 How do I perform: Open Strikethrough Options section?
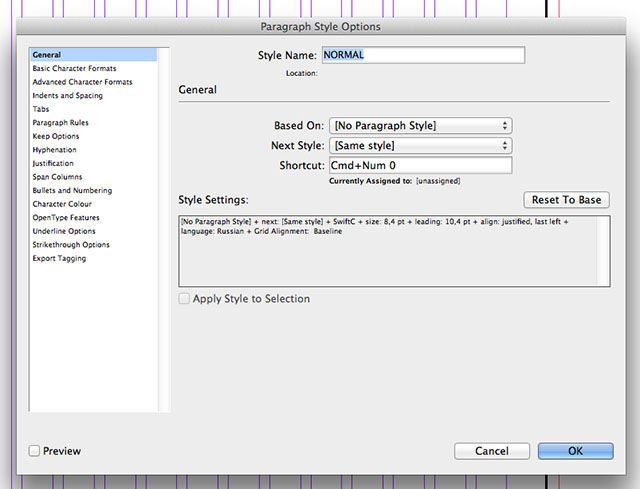pos(71,244)
